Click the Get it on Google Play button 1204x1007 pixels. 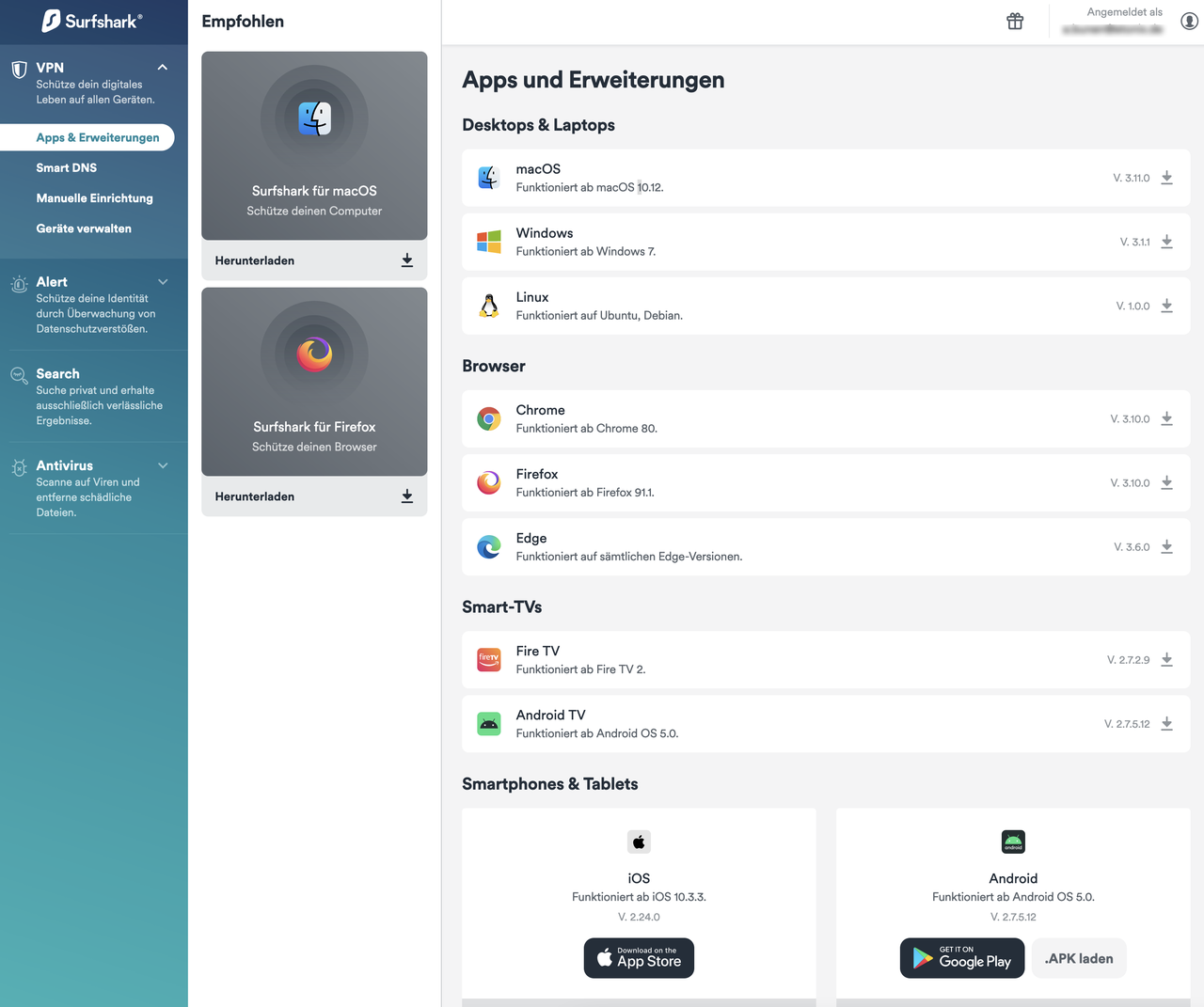coord(962,958)
